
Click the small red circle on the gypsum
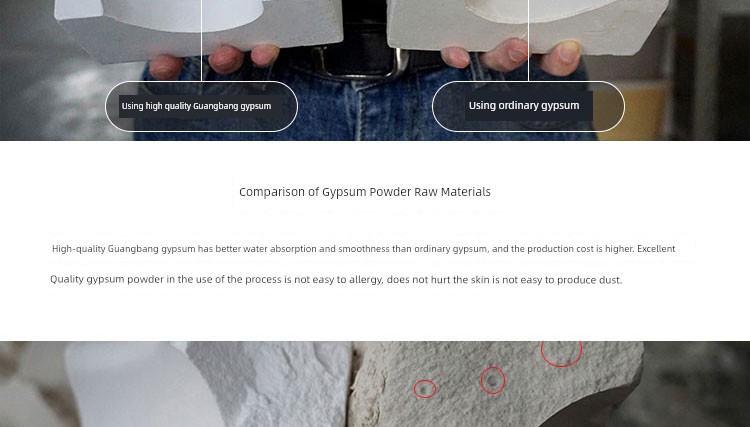(x=425, y=389)
